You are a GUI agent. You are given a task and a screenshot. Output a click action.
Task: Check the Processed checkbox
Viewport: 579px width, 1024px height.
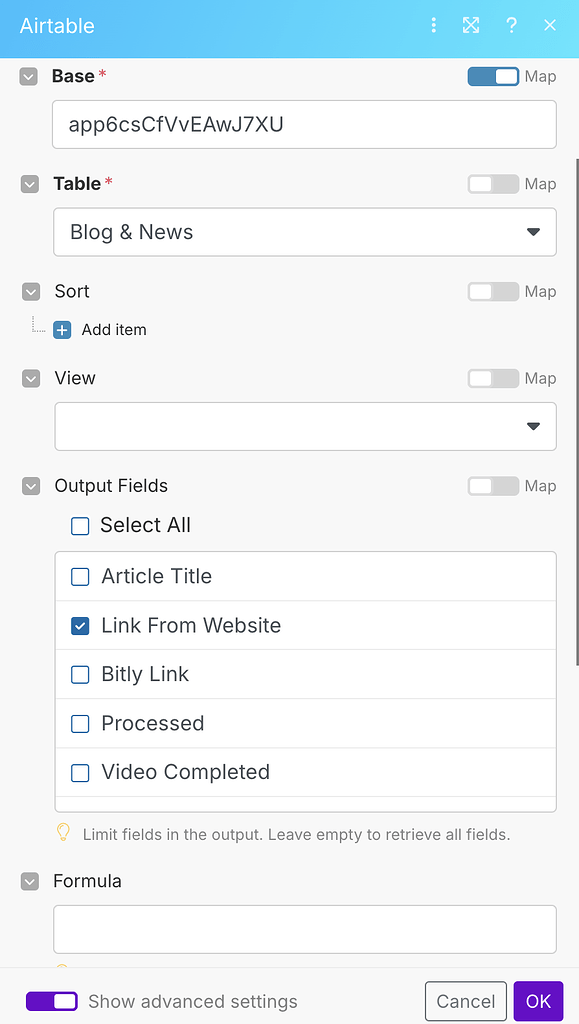(79, 723)
